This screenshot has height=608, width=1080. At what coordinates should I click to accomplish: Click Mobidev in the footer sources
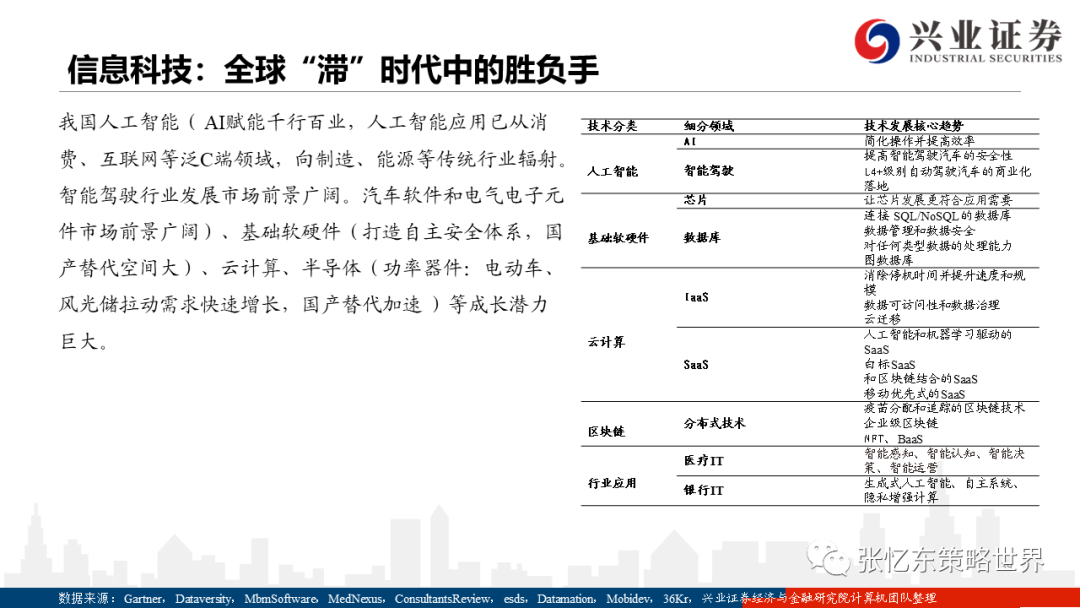628,599
